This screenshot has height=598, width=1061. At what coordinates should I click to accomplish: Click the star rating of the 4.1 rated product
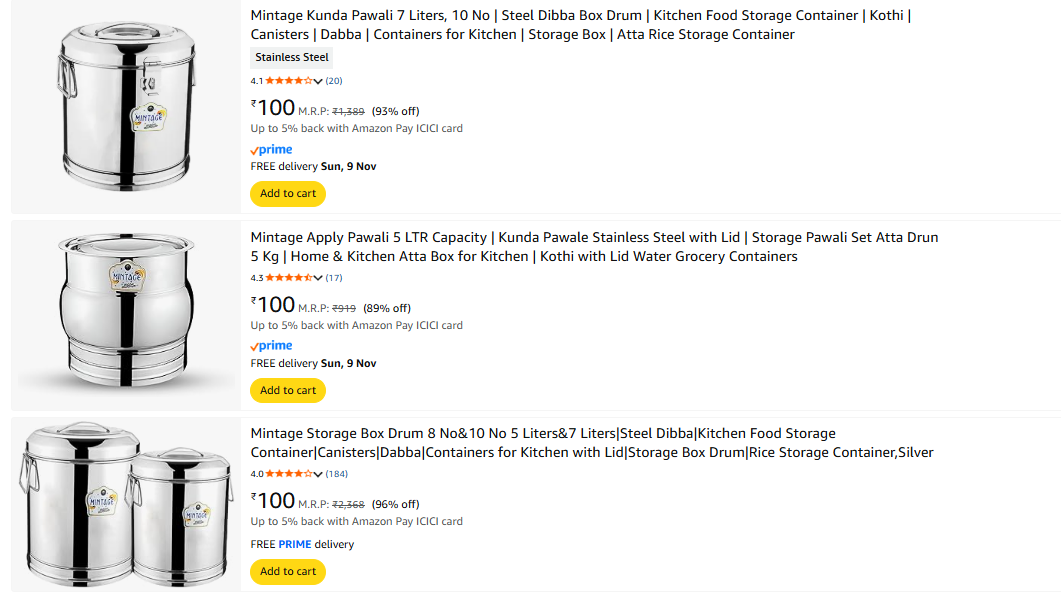(x=288, y=81)
